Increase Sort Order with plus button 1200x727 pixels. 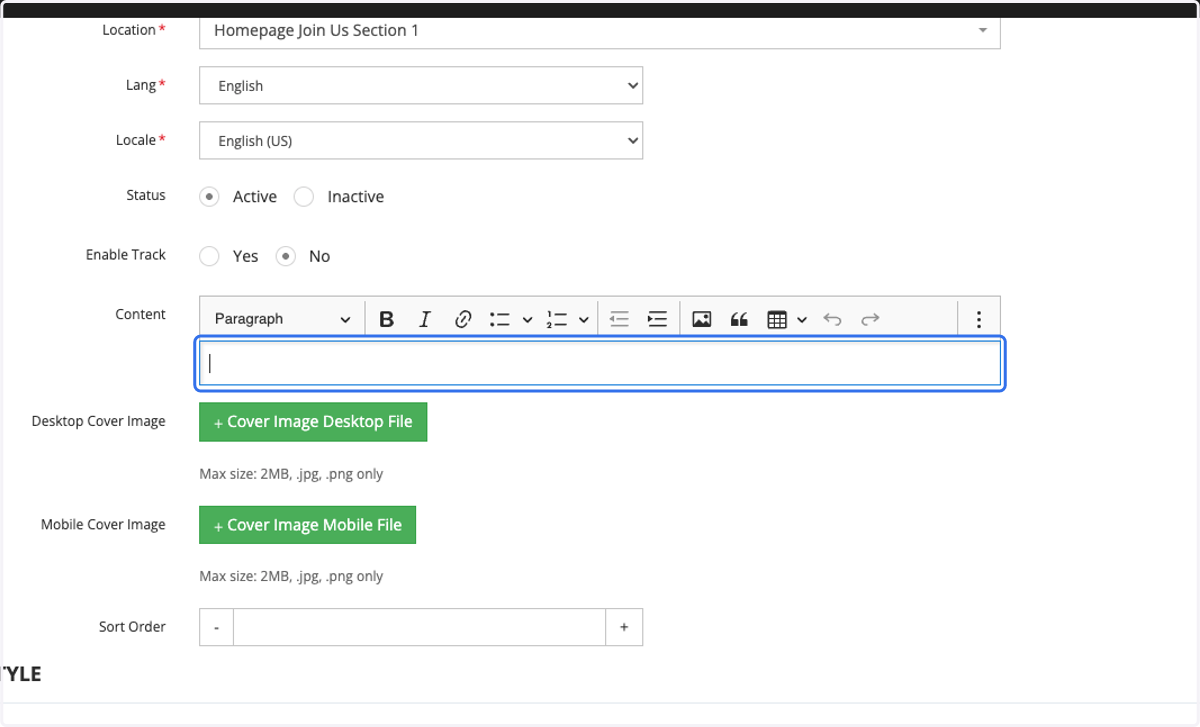[x=624, y=627]
